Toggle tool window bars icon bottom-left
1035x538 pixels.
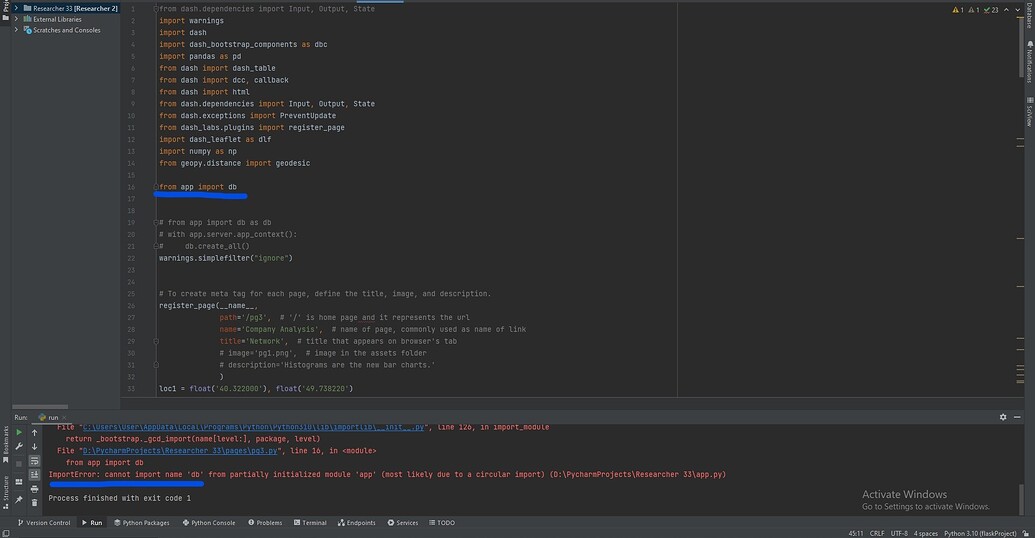click(x=5, y=533)
